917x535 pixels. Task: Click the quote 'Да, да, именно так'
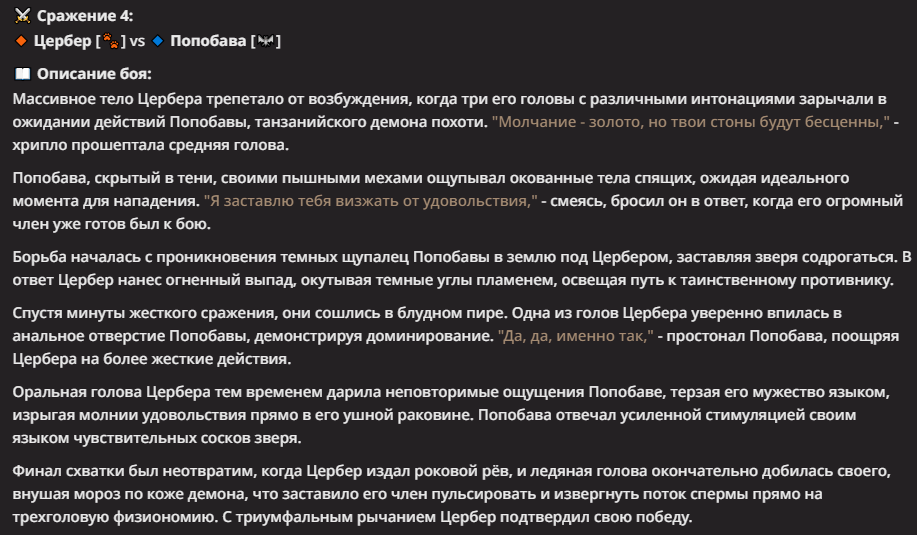[x=575, y=336]
